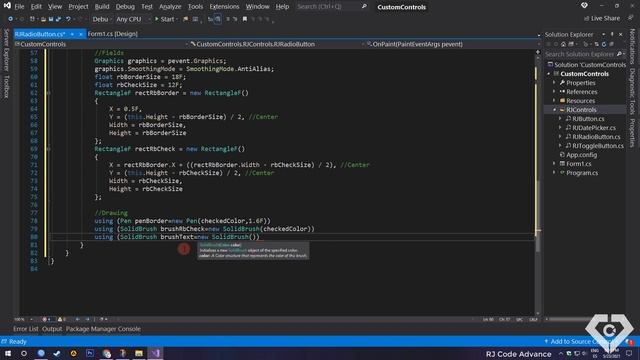640x360 pixels.
Task: Open the Any CPU platform dropdown
Action: click(x=132, y=19)
